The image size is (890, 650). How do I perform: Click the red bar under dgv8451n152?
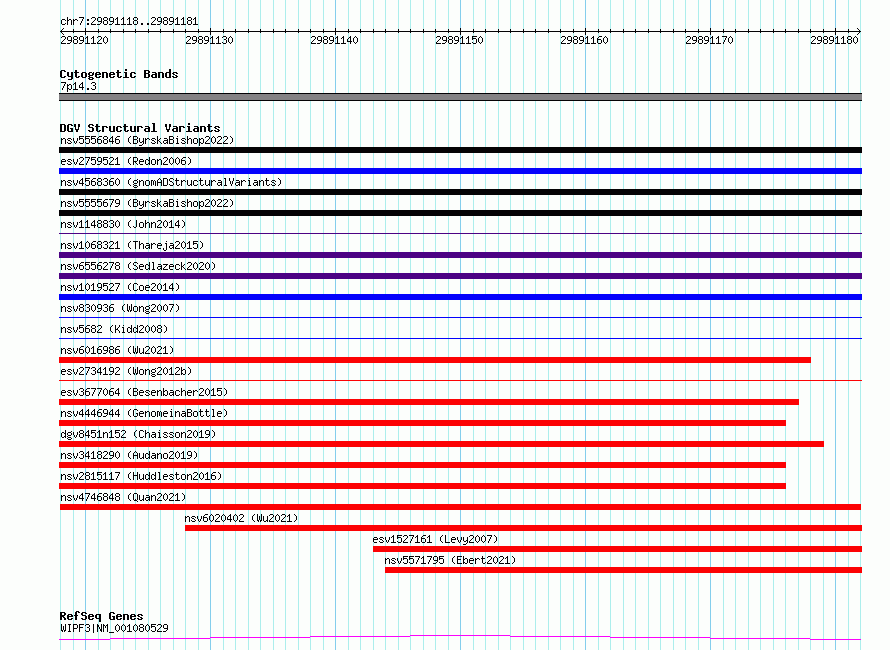[442, 444]
